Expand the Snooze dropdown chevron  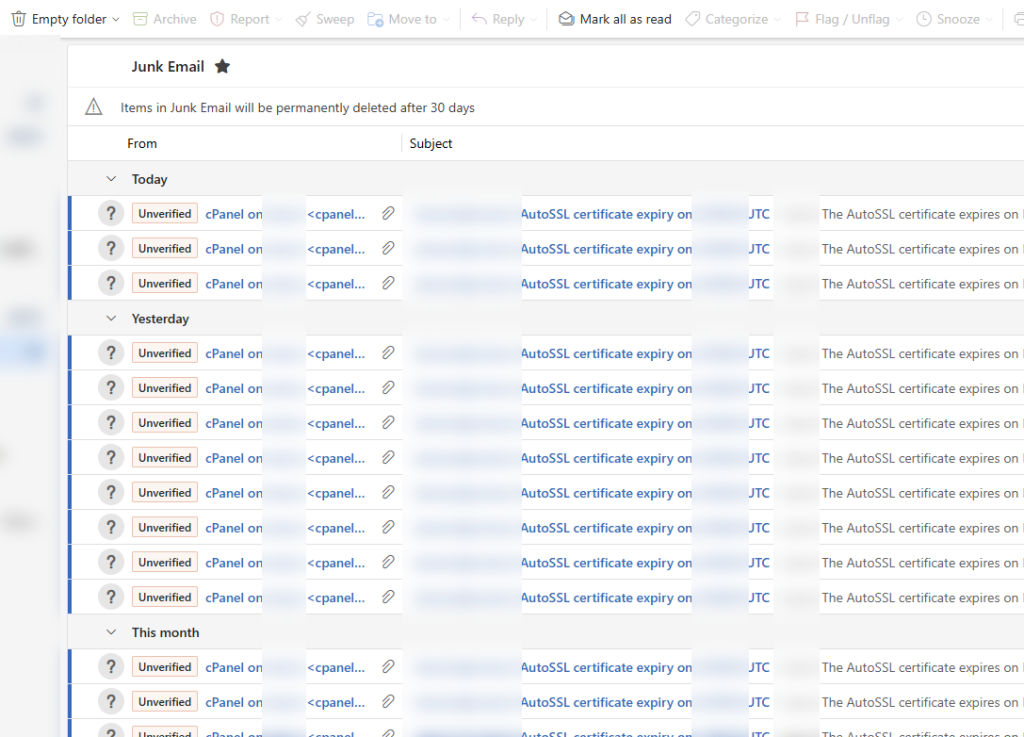coord(989,20)
